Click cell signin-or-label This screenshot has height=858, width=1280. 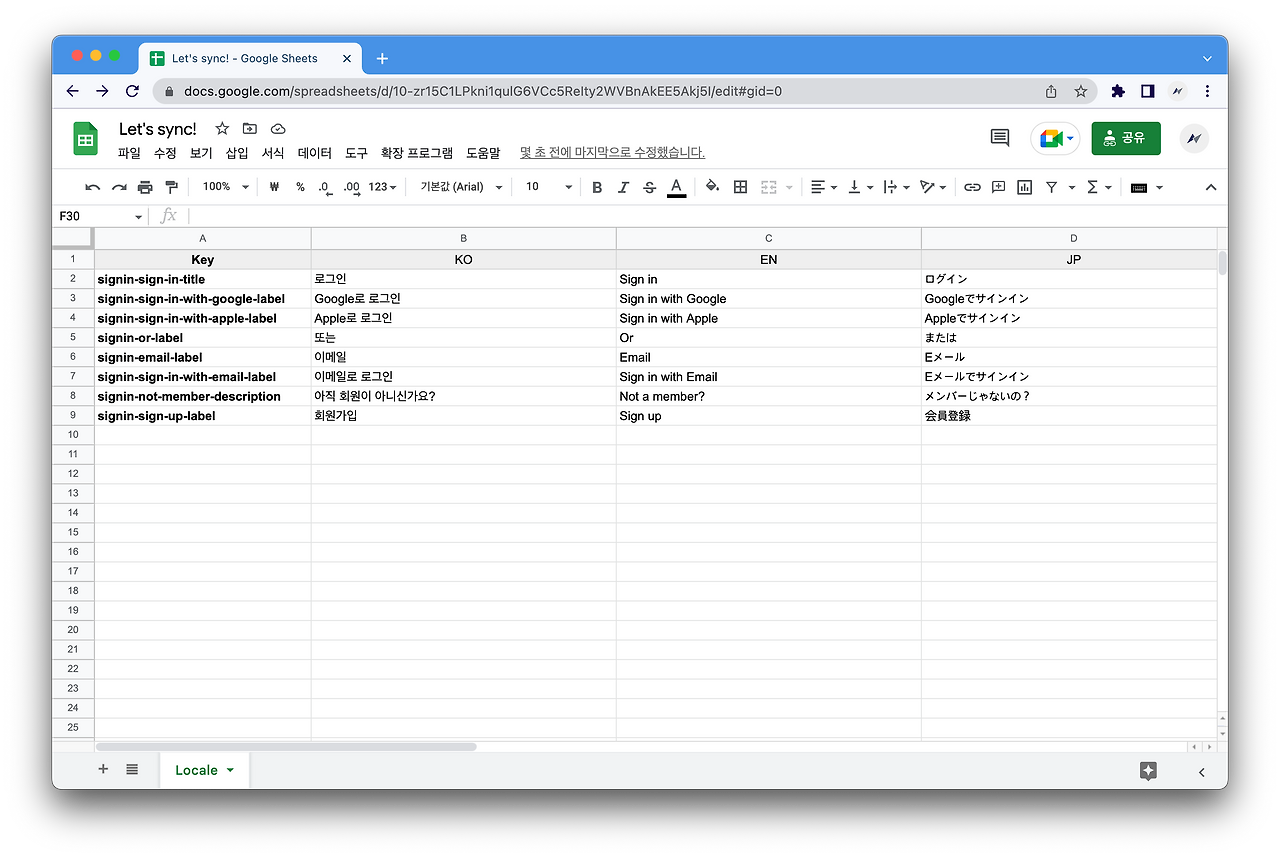203,338
